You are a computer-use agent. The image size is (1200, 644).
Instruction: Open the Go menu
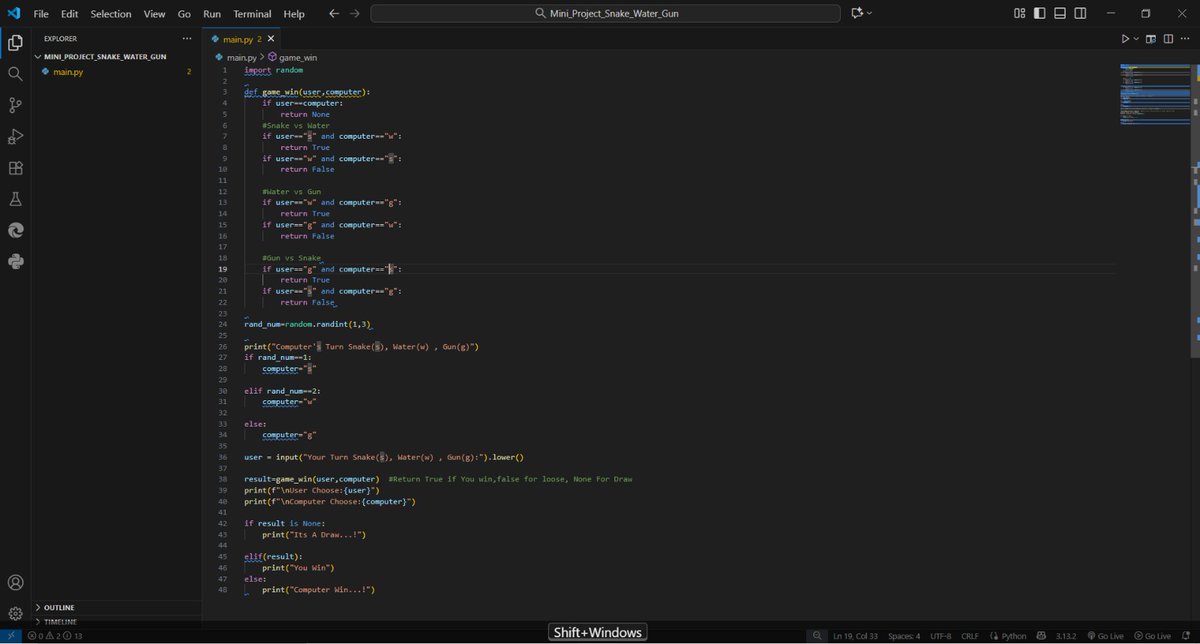coord(184,14)
